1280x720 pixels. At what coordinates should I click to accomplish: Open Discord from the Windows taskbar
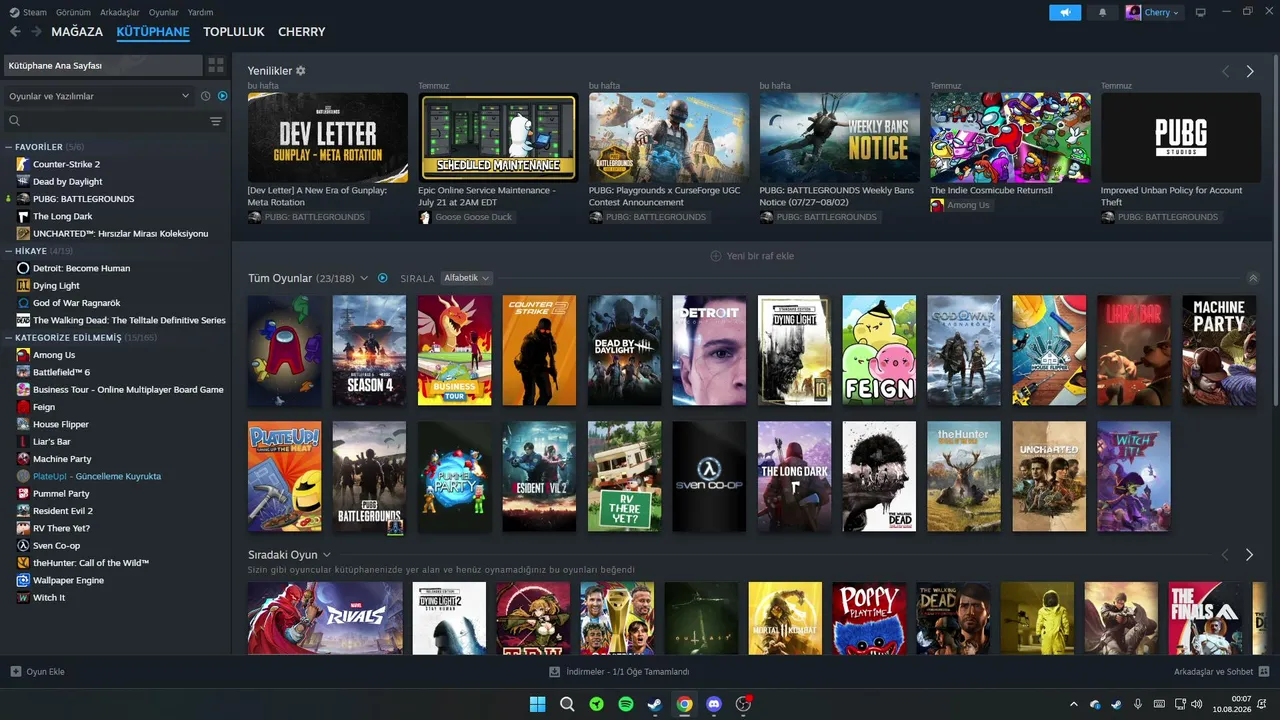pyautogui.click(x=714, y=704)
